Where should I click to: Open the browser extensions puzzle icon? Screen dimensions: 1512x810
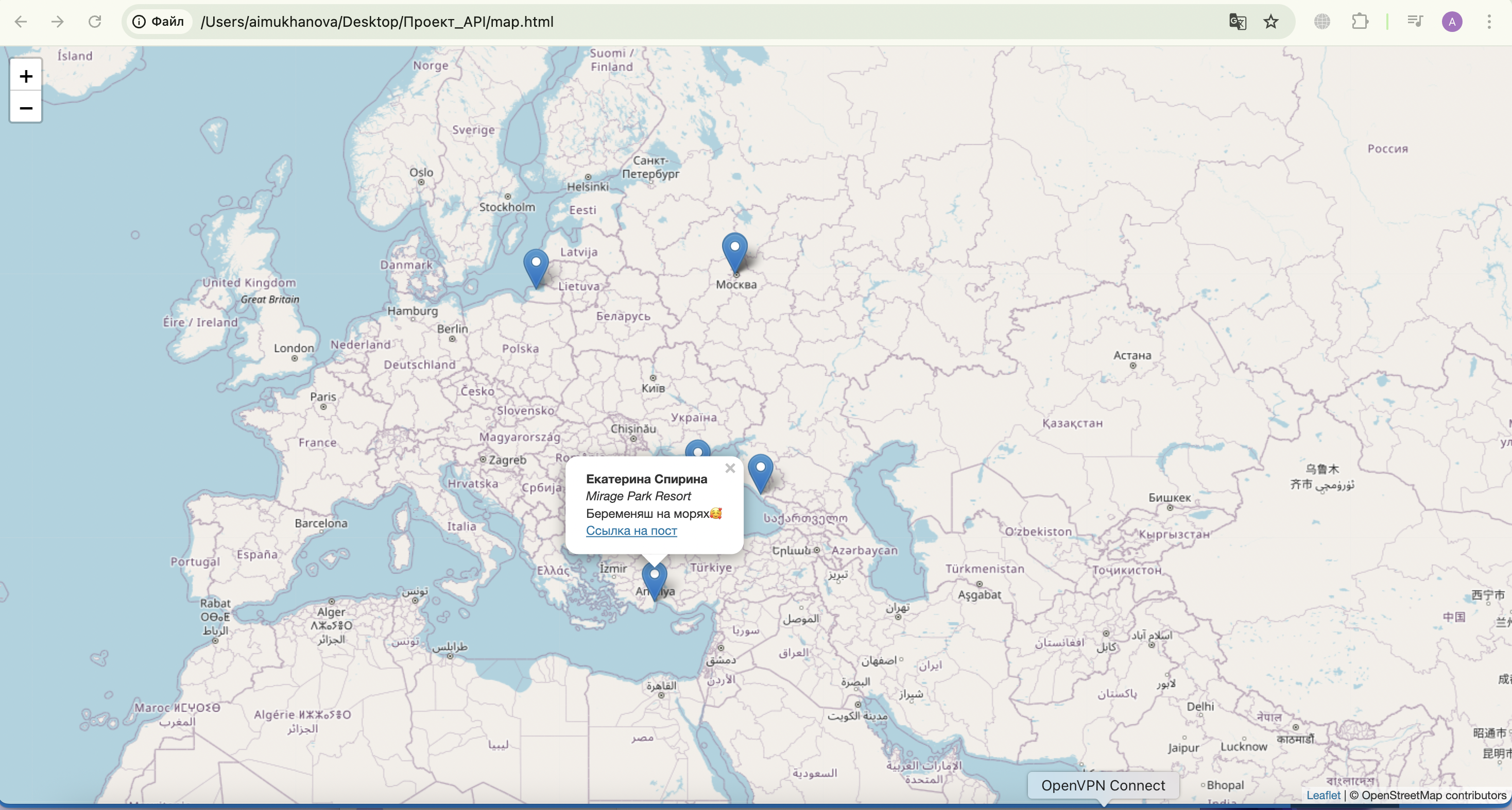coord(1360,22)
